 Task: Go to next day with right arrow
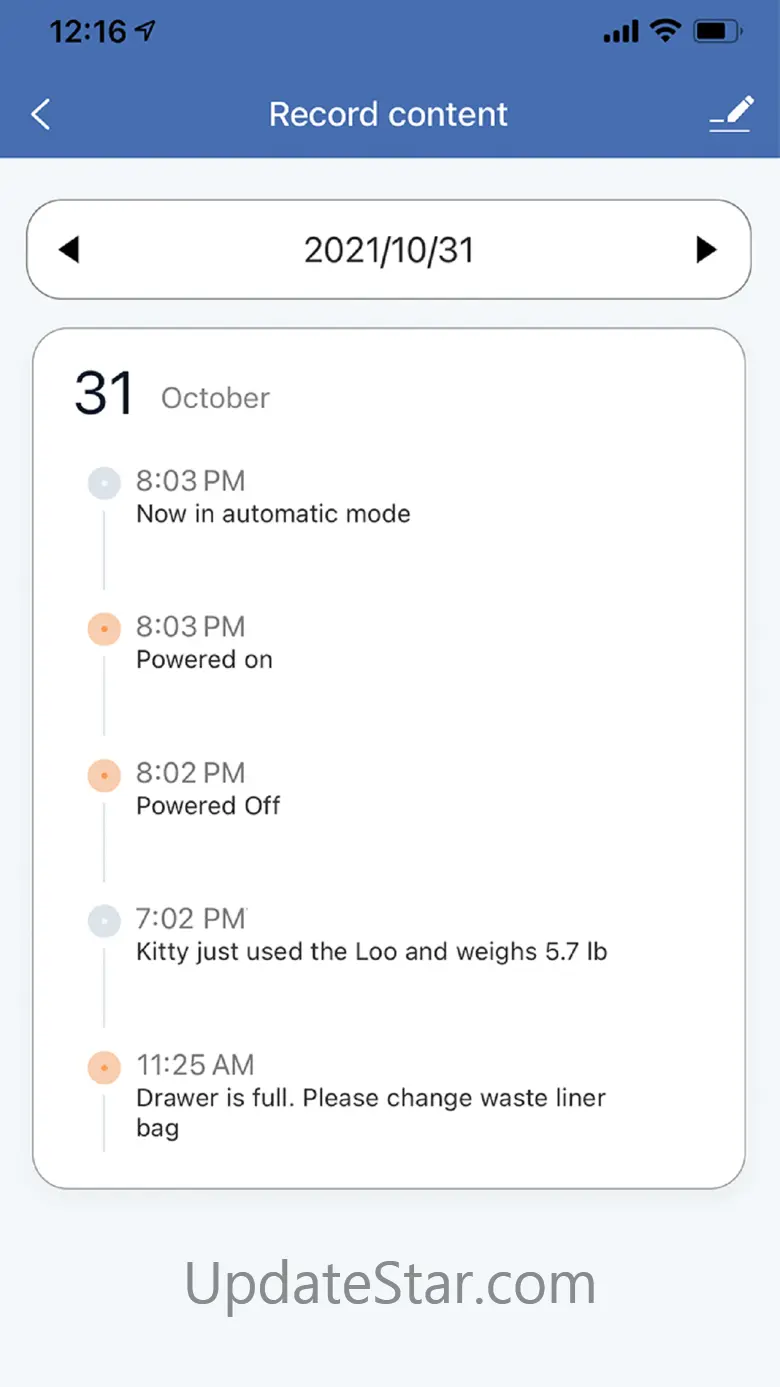pyautogui.click(x=707, y=249)
